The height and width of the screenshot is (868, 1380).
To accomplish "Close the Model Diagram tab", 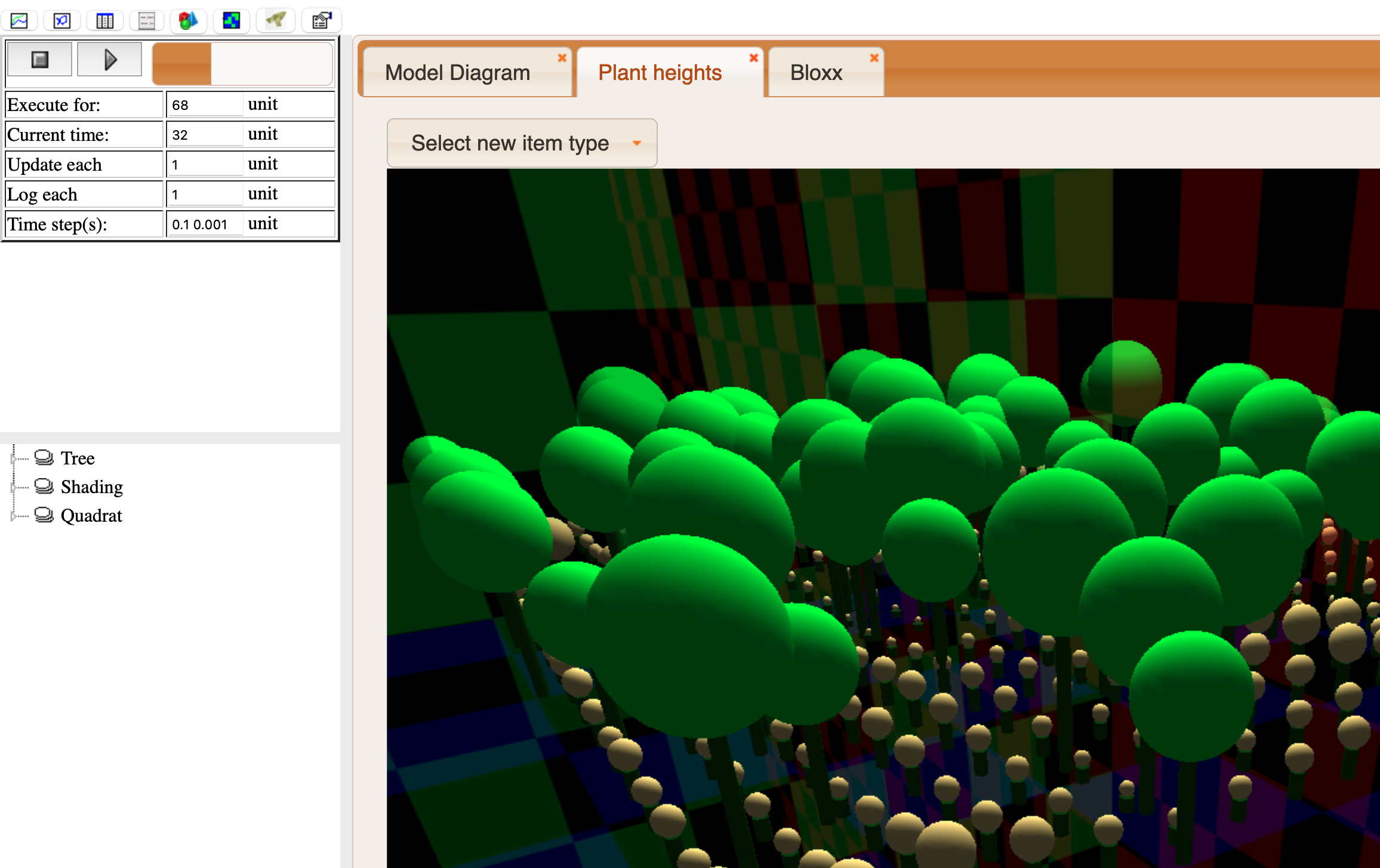I will pos(562,58).
